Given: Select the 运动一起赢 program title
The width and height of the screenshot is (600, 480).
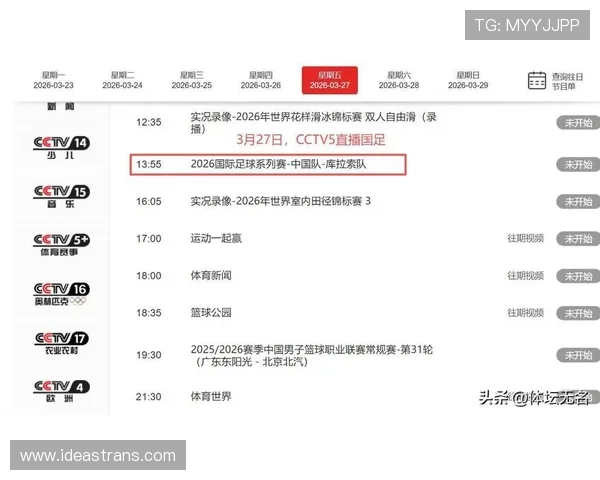Looking at the screenshot, I should click(216, 238).
